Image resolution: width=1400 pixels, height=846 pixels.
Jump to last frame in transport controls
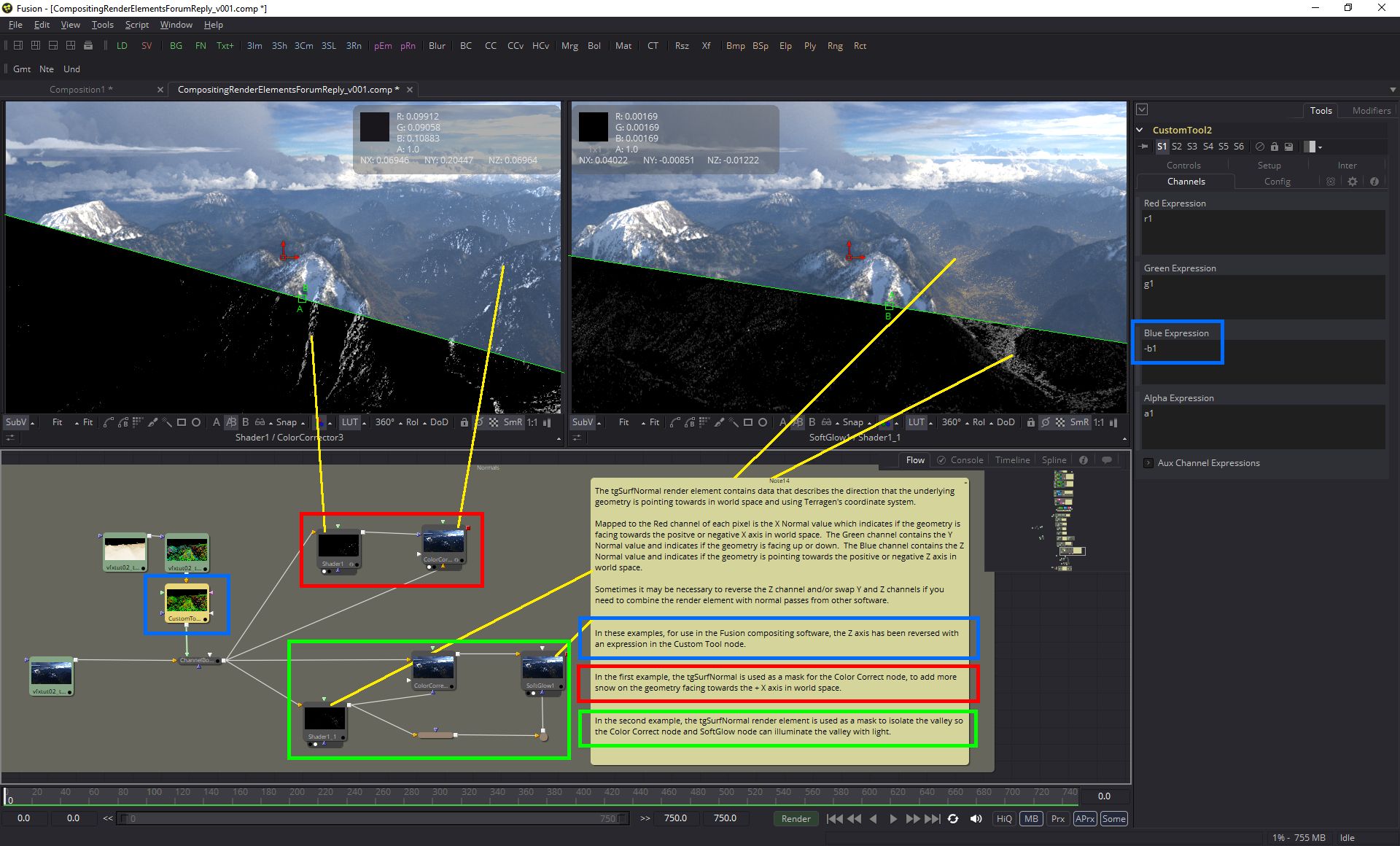[x=933, y=819]
